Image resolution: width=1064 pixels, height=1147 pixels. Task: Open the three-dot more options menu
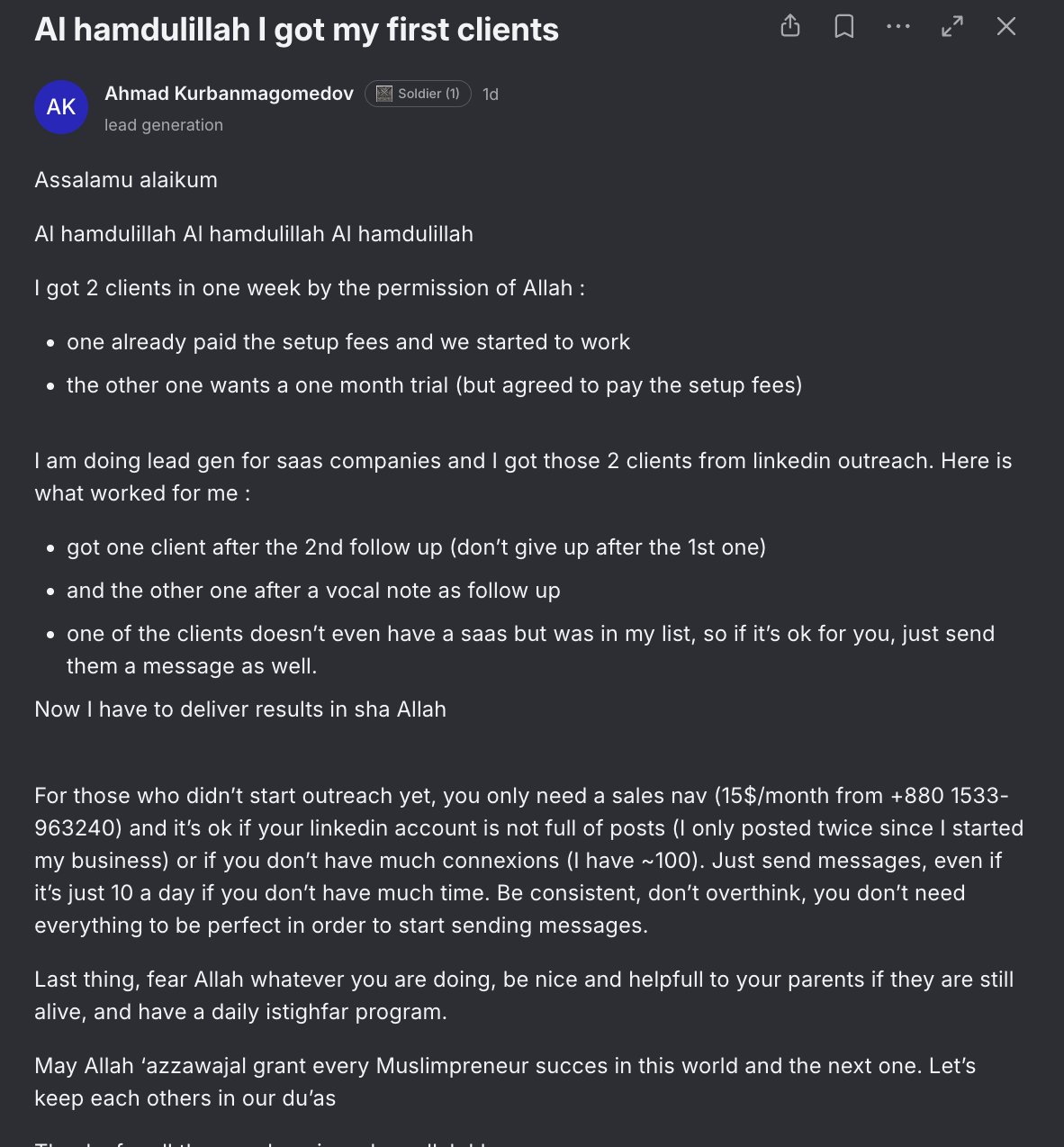coord(898,26)
